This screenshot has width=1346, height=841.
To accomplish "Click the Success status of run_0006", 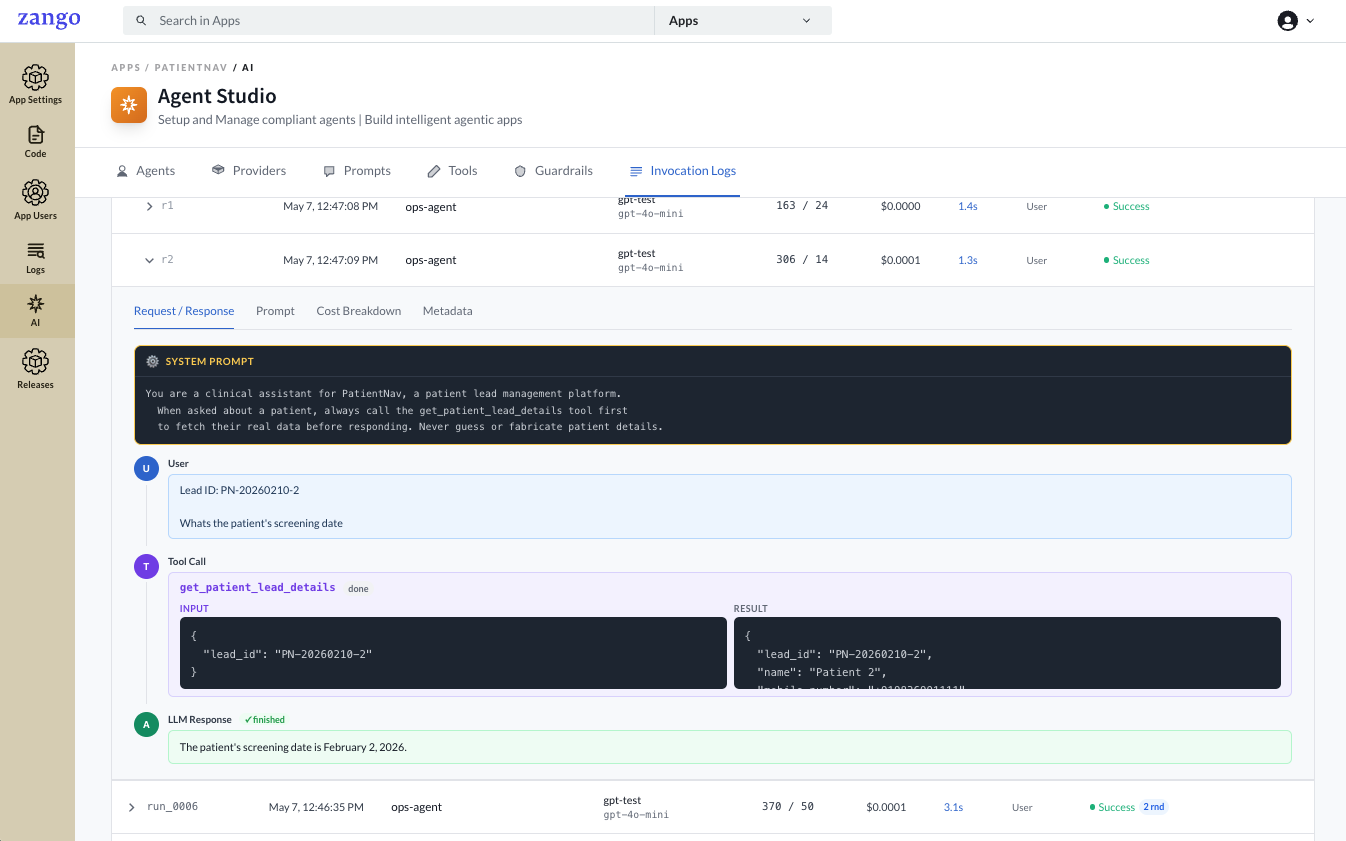I will click(1112, 807).
